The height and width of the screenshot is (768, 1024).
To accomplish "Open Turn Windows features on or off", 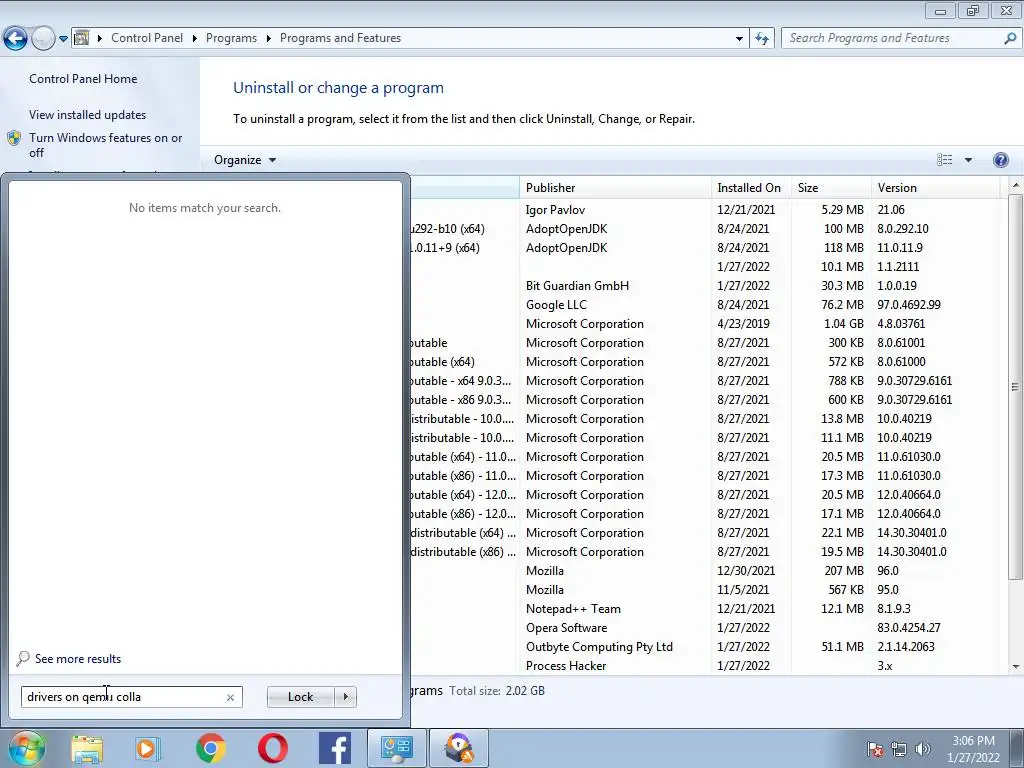I will point(106,145).
